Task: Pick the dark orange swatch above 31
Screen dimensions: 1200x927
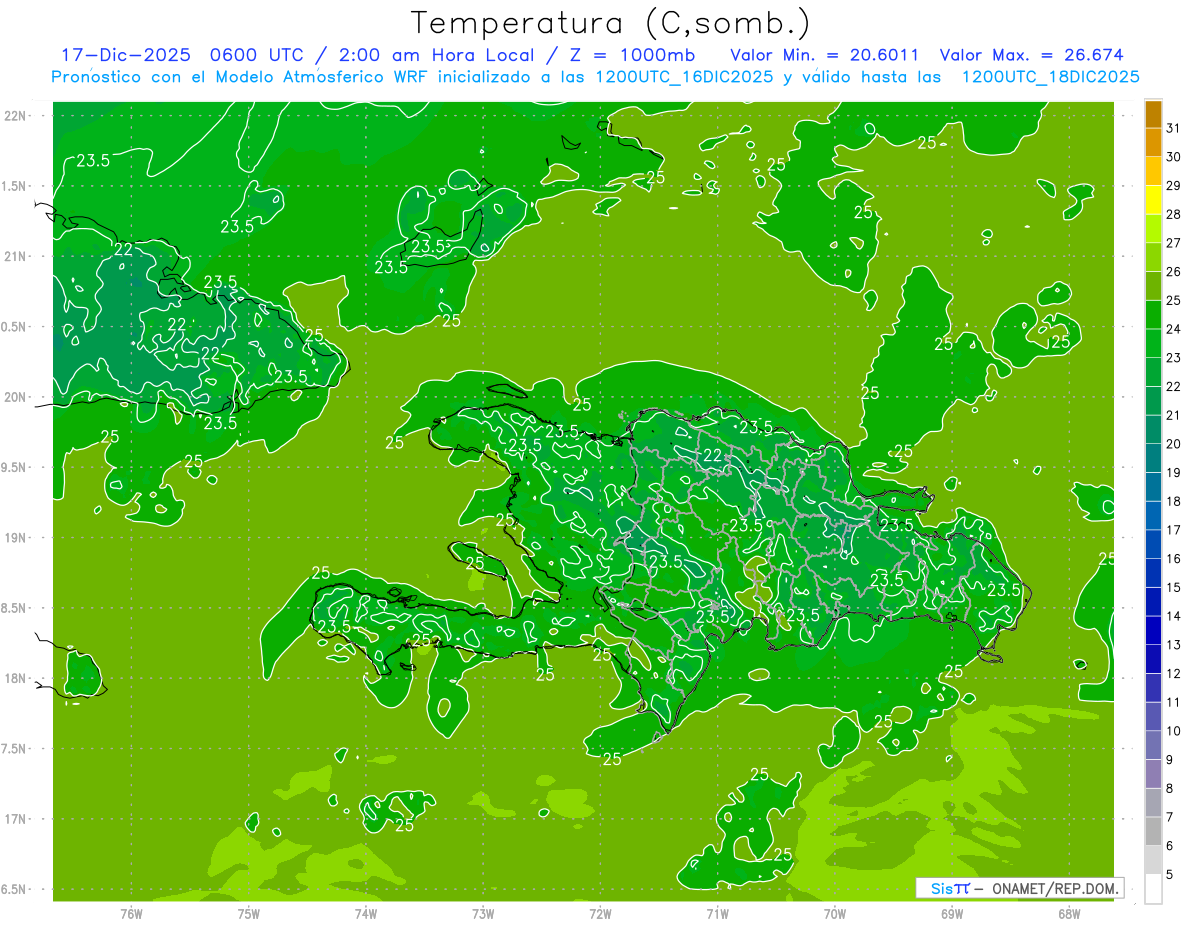Action: (x=1153, y=114)
